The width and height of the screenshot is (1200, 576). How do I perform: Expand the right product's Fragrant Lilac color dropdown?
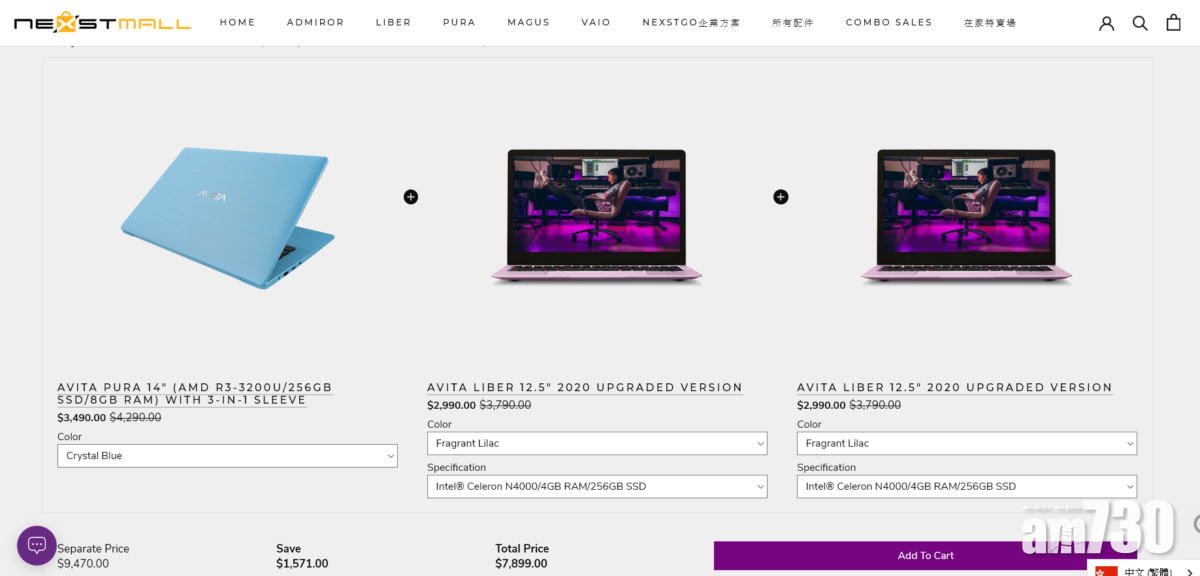[x=967, y=443]
